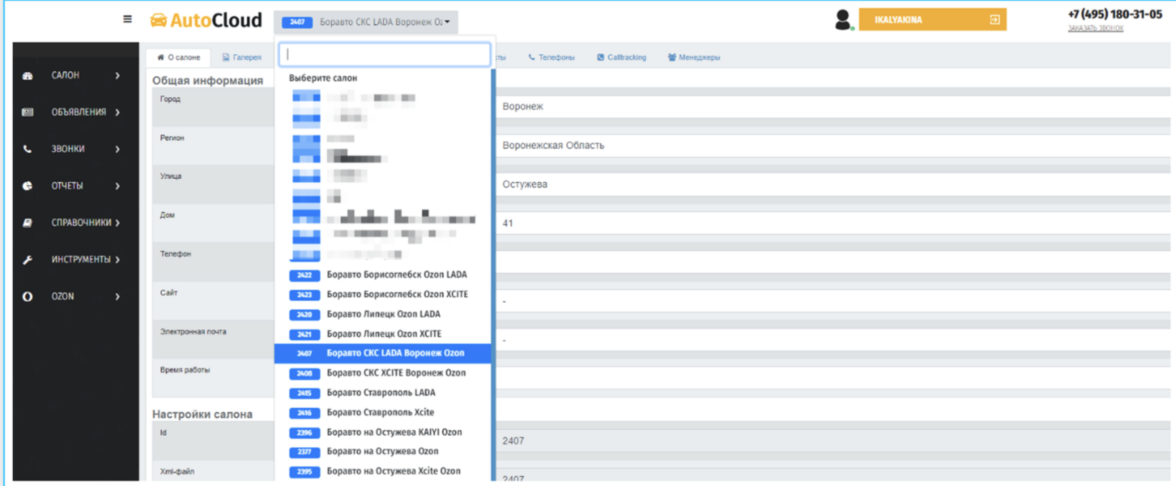The image size is (1176, 486).
Task: Click the Выберите салон label
Action: click(x=323, y=78)
